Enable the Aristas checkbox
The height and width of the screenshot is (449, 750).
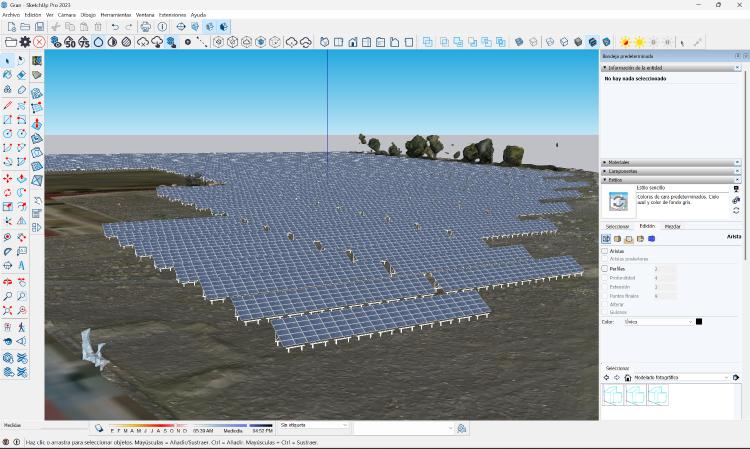pyautogui.click(x=605, y=251)
